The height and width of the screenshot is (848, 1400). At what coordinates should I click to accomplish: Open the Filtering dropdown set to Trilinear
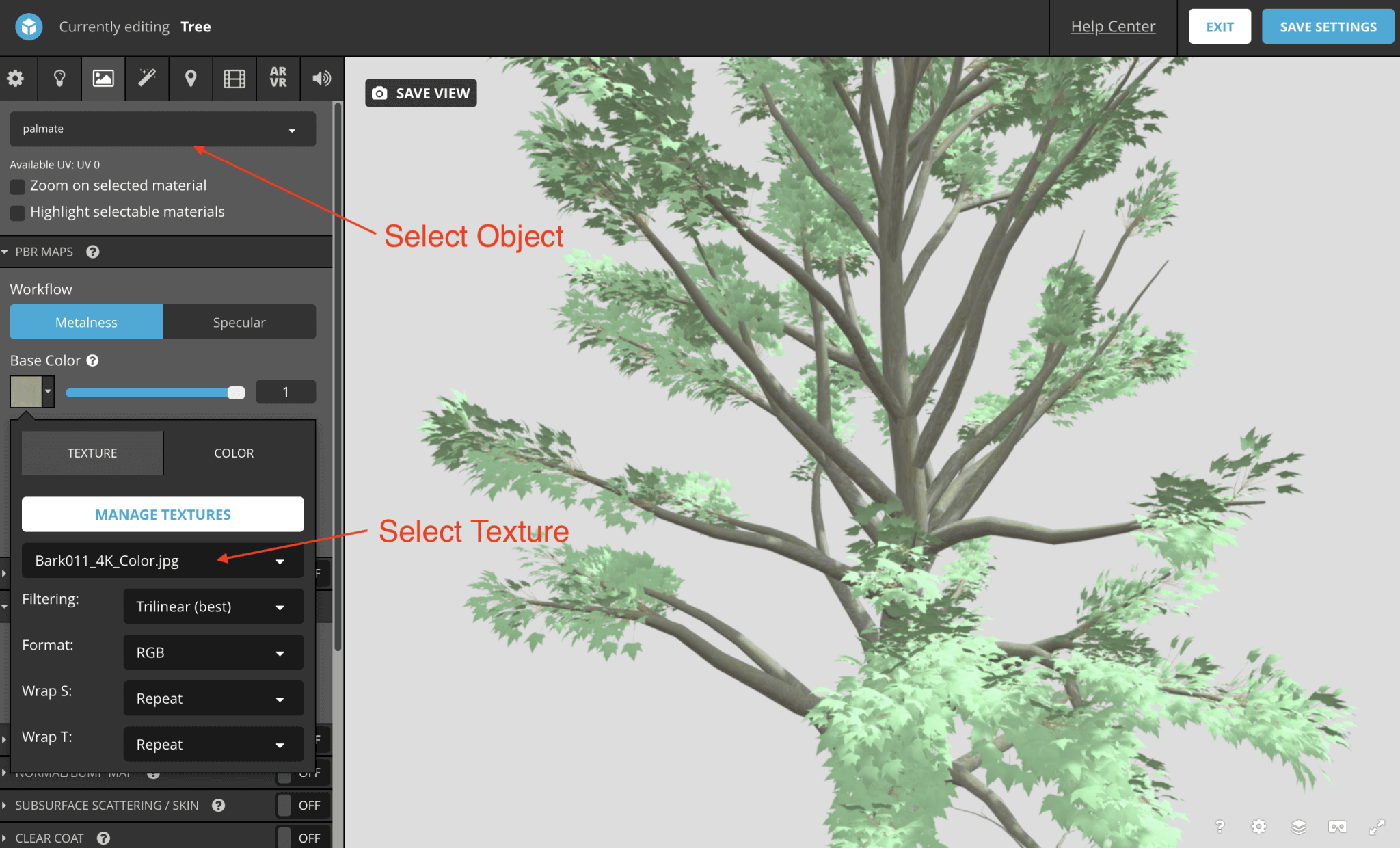pyautogui.click(x=213, y=606)
